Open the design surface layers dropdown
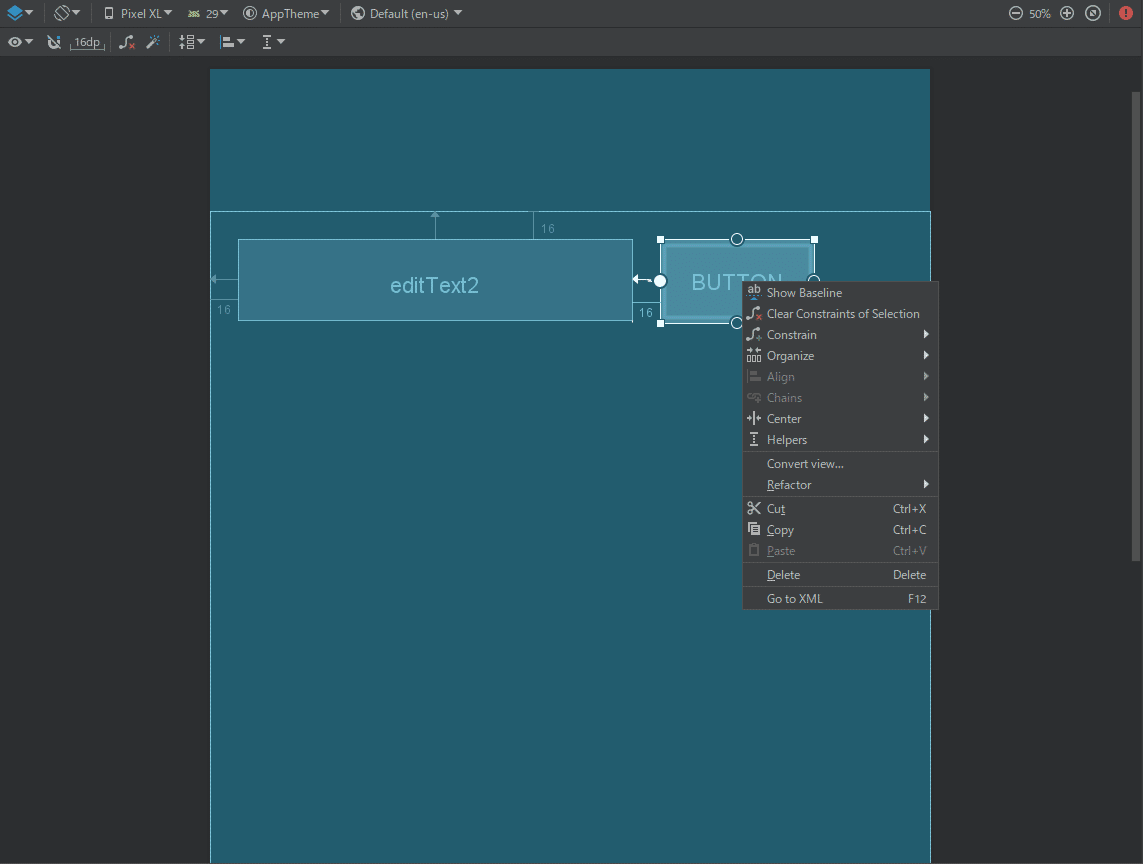 click(20, 13)
